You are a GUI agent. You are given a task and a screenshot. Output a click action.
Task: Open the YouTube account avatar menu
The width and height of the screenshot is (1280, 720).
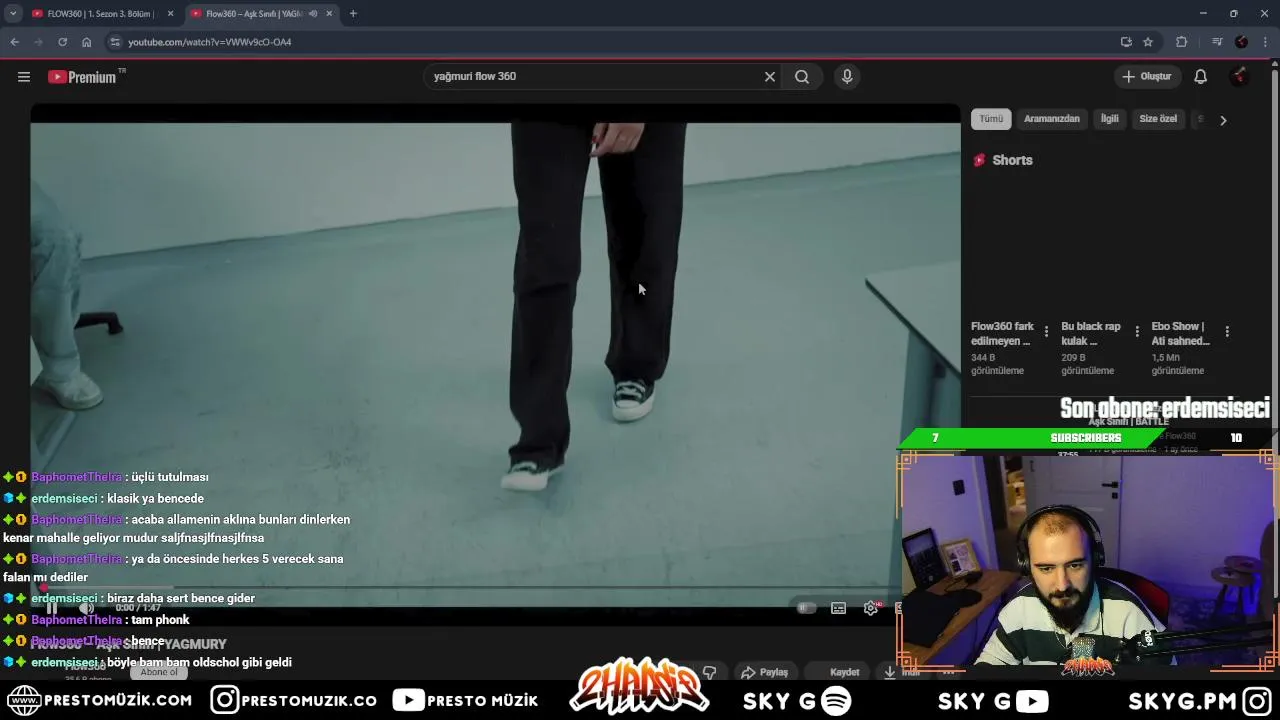(1240, 77)
